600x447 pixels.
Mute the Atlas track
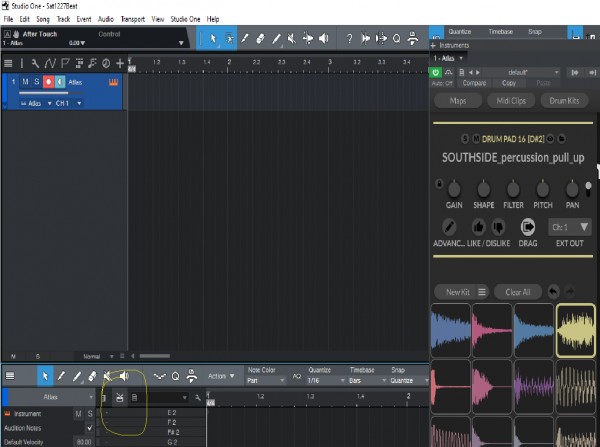[24, 81]
